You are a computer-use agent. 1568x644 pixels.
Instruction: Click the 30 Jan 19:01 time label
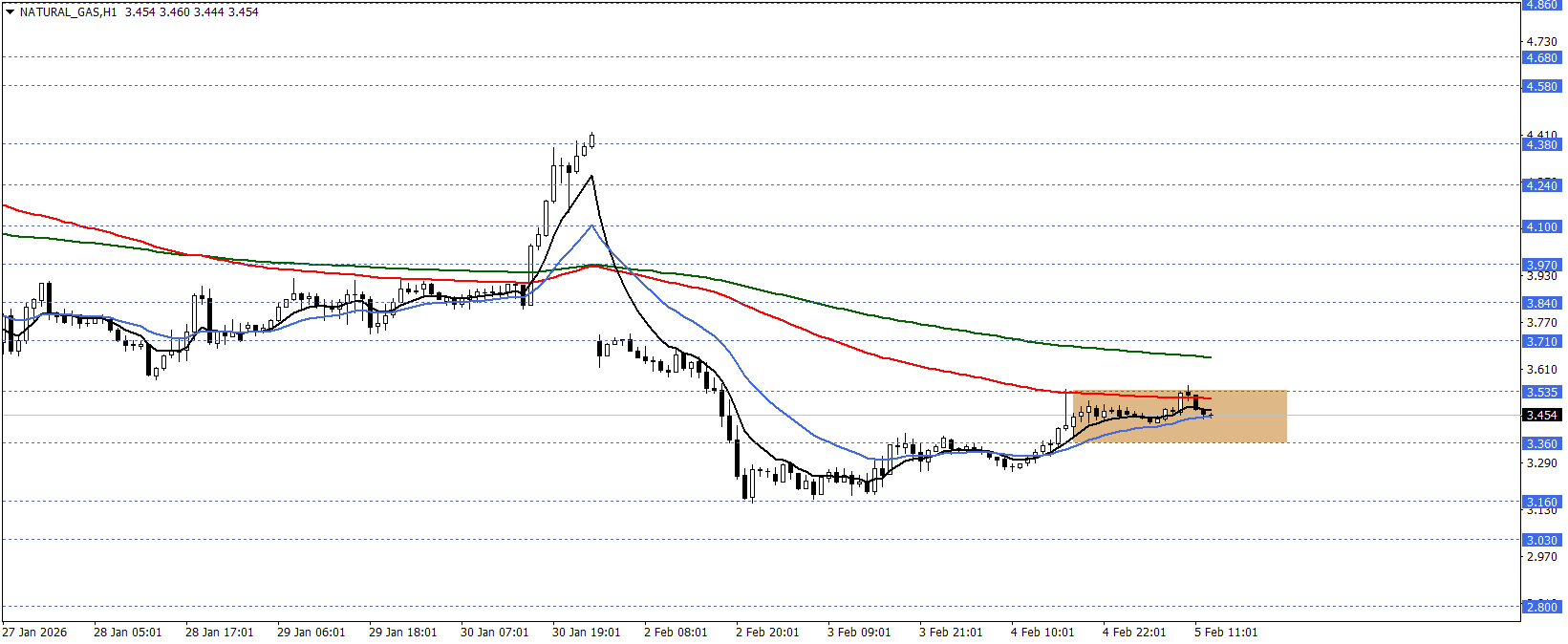coord(586,633)
